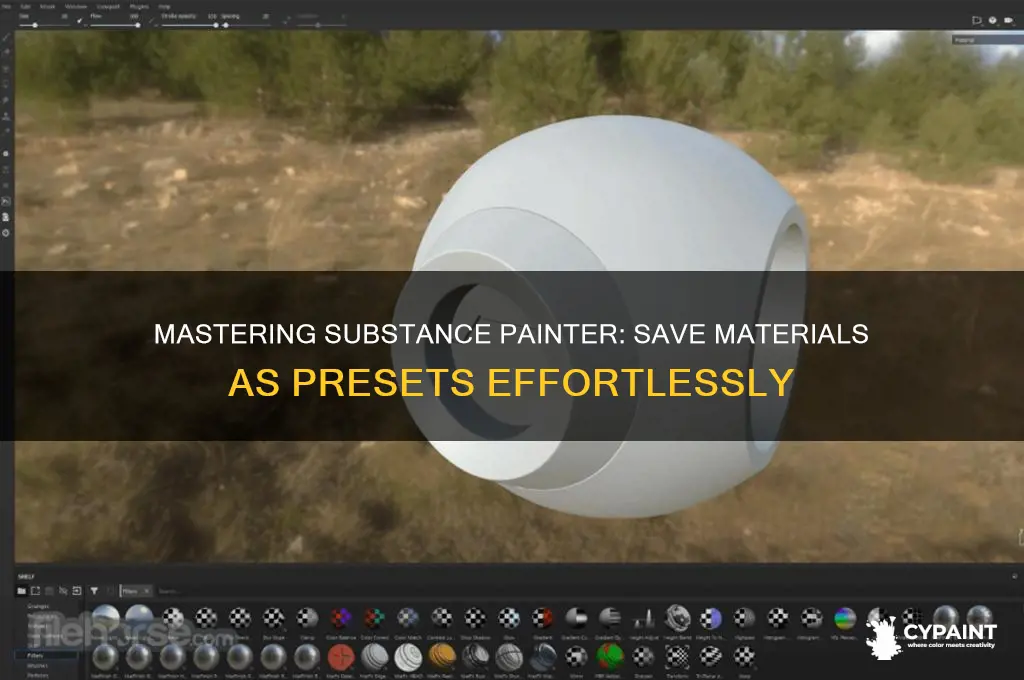Remove the Filters tag from shelf search
This screenshot has height=680, width=1024.
point(147,591)
